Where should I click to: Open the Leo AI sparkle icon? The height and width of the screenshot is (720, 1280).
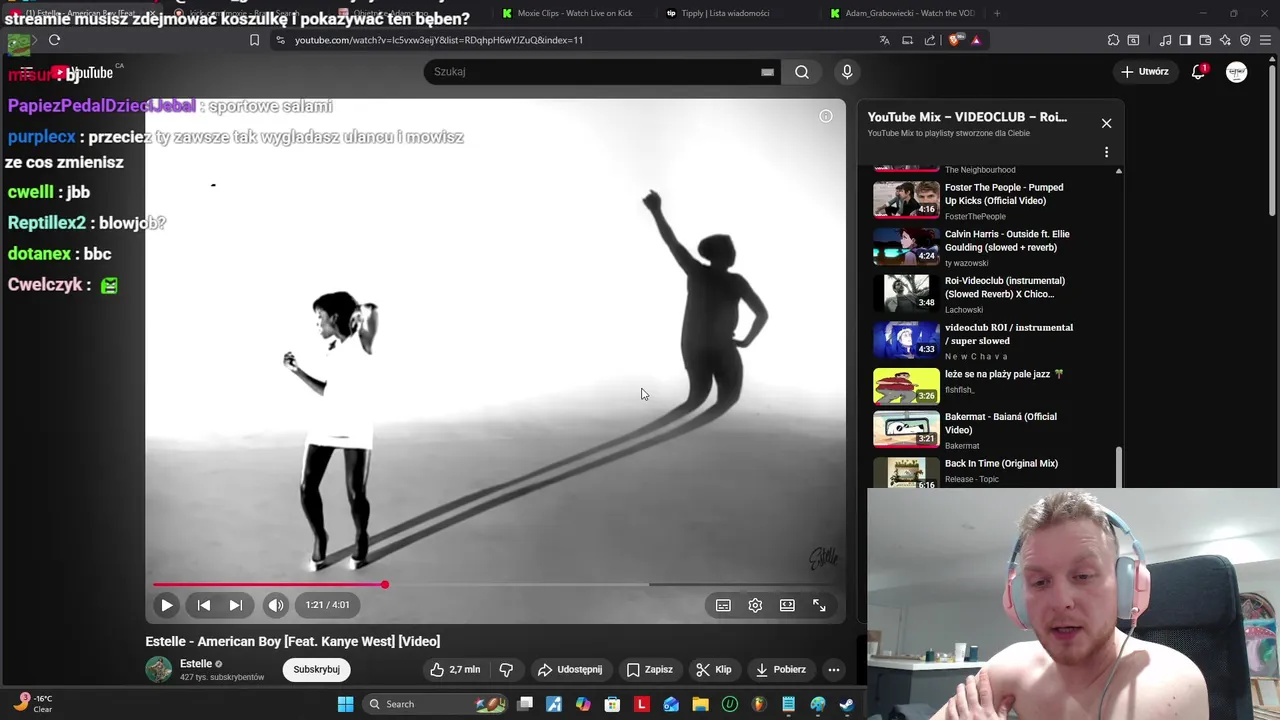pyautogui.click(x=1225, y=40)
